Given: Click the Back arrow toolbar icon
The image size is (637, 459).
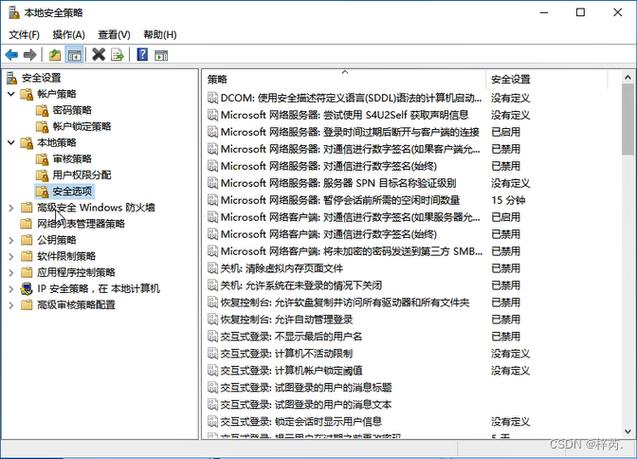Looking at the screenshot, I should click(x=11, y=54).
